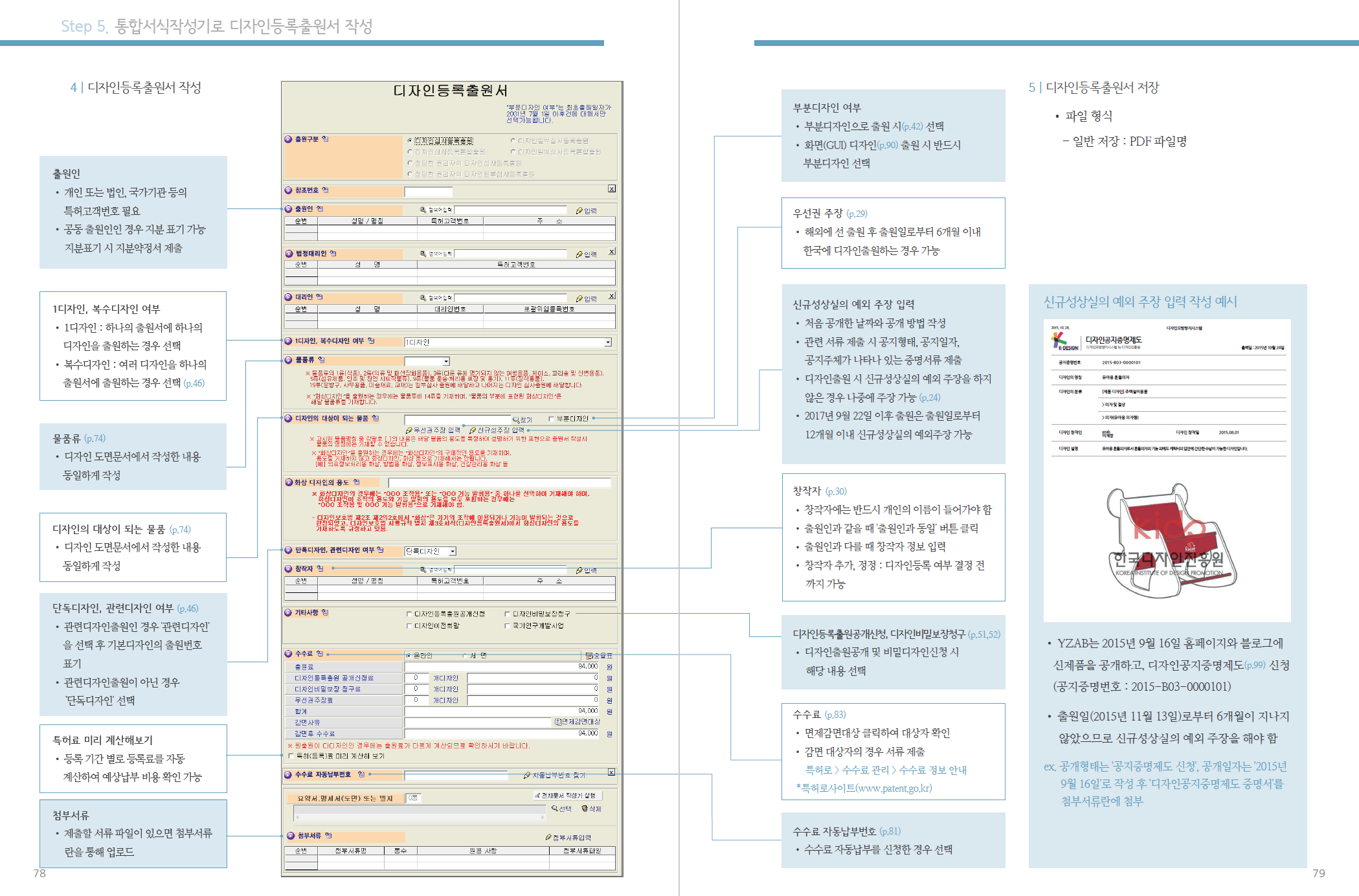1359x896 pixels.
Task: Collapse the 대리인 section with its arrow
Action: (x=289, y=297)
